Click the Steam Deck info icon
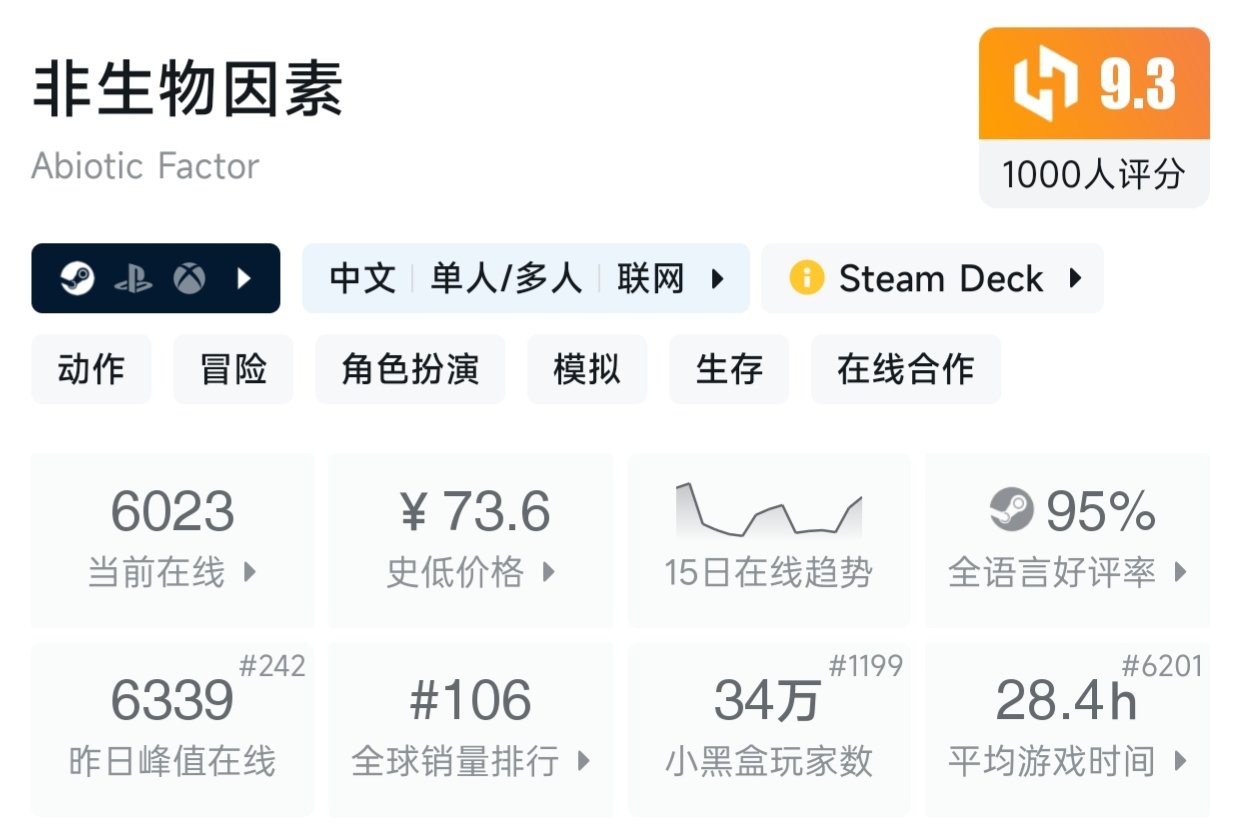 pos(806,278)
